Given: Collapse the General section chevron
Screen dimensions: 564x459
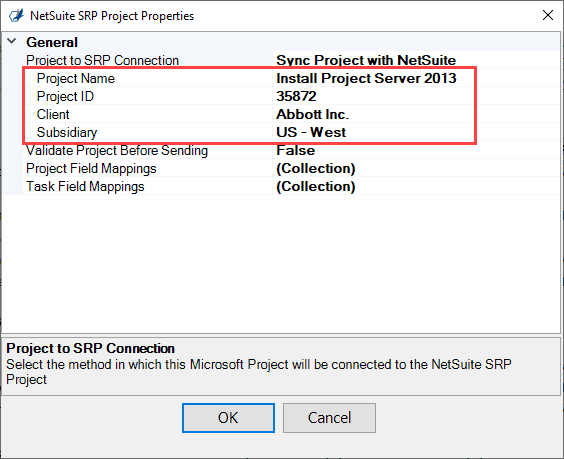Looking at the screenshot, I should tap(12, 41).
